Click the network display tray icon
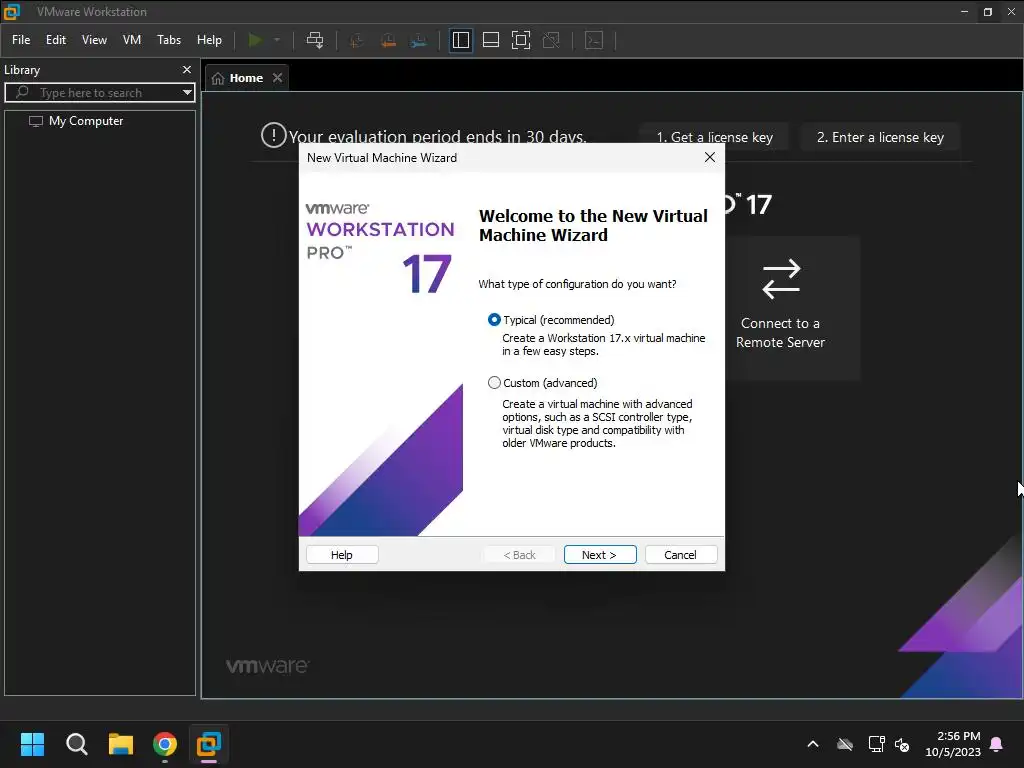The width and height of the screenshot is (1024, 768). 876,744
